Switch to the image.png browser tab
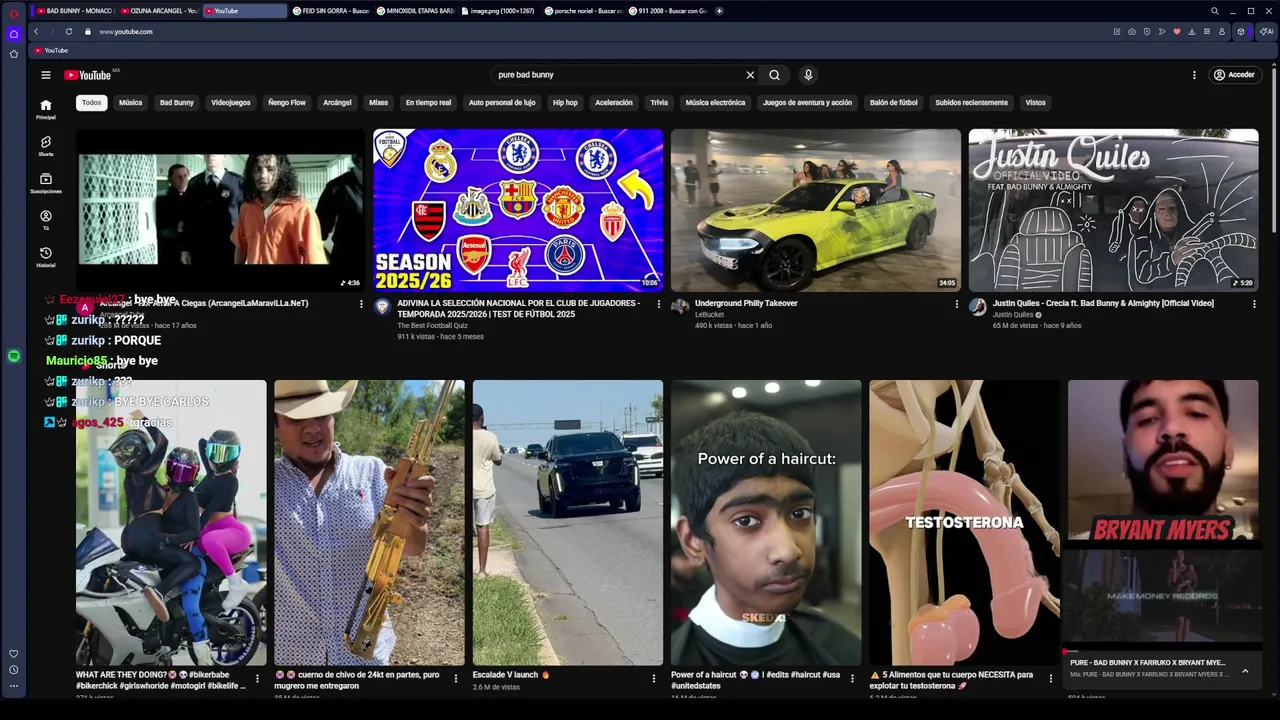This screenshot has width=1280, height=720. click(500, 11)
